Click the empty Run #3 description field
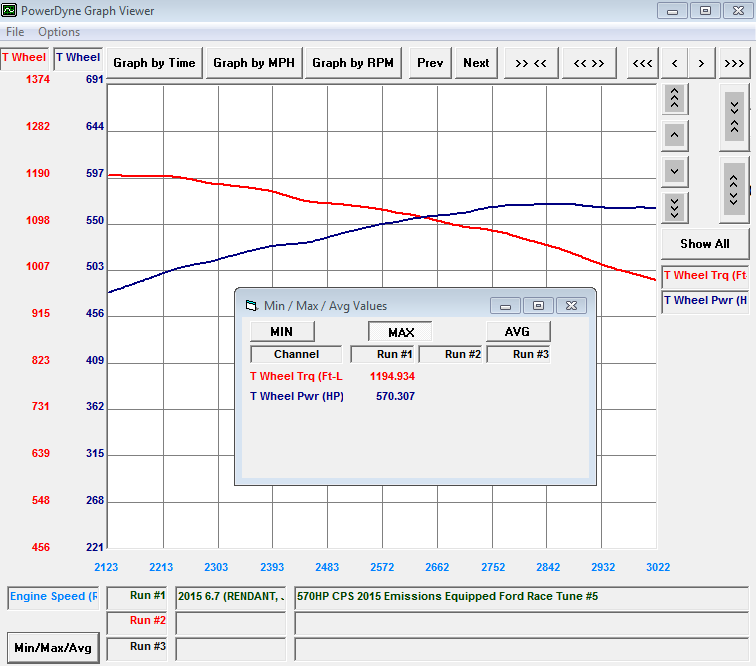756x666 pixels. (x=522, y=650)
